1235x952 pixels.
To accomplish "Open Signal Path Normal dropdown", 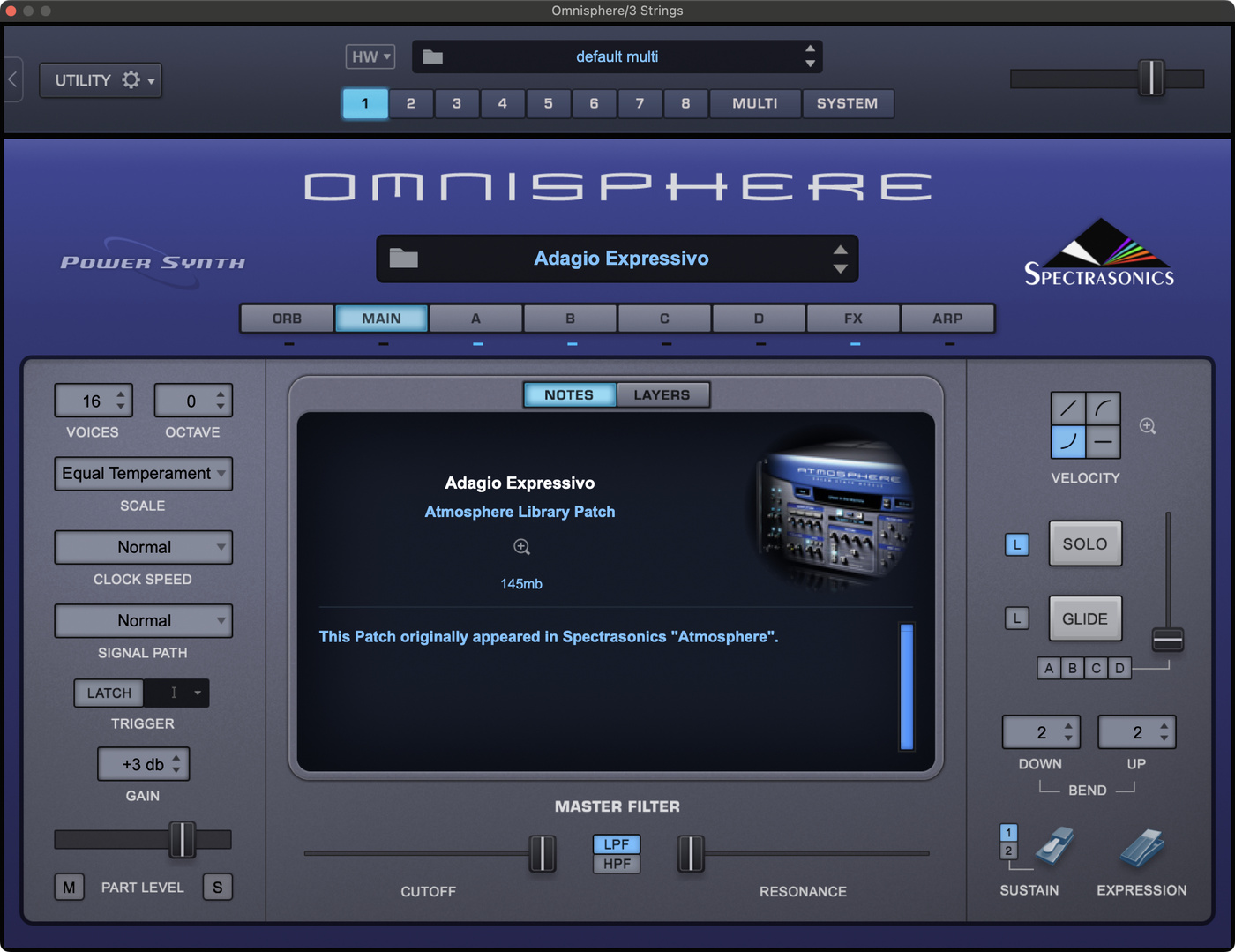I will [143, 620].
